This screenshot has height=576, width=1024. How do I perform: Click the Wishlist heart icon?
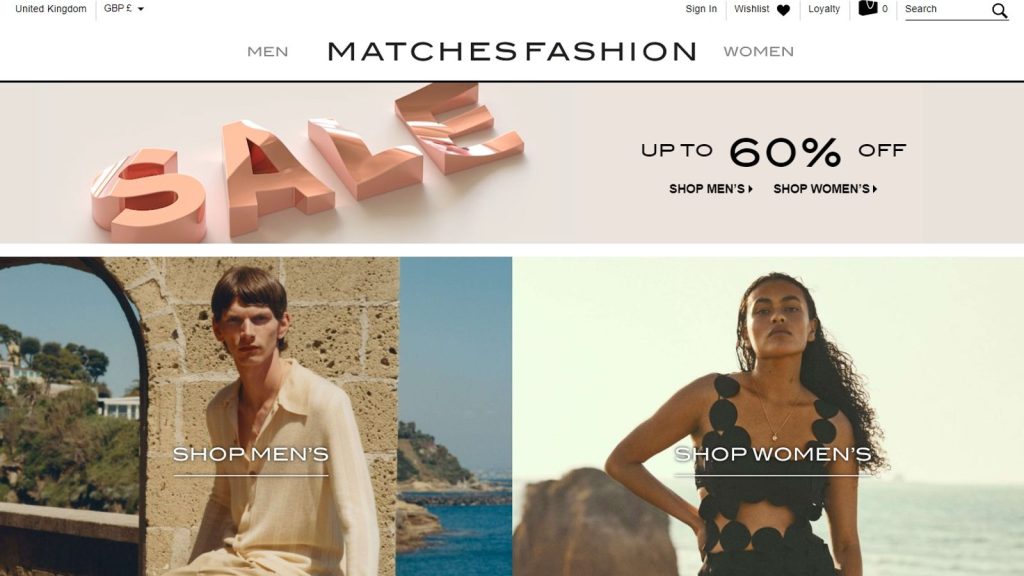point(783,10)
